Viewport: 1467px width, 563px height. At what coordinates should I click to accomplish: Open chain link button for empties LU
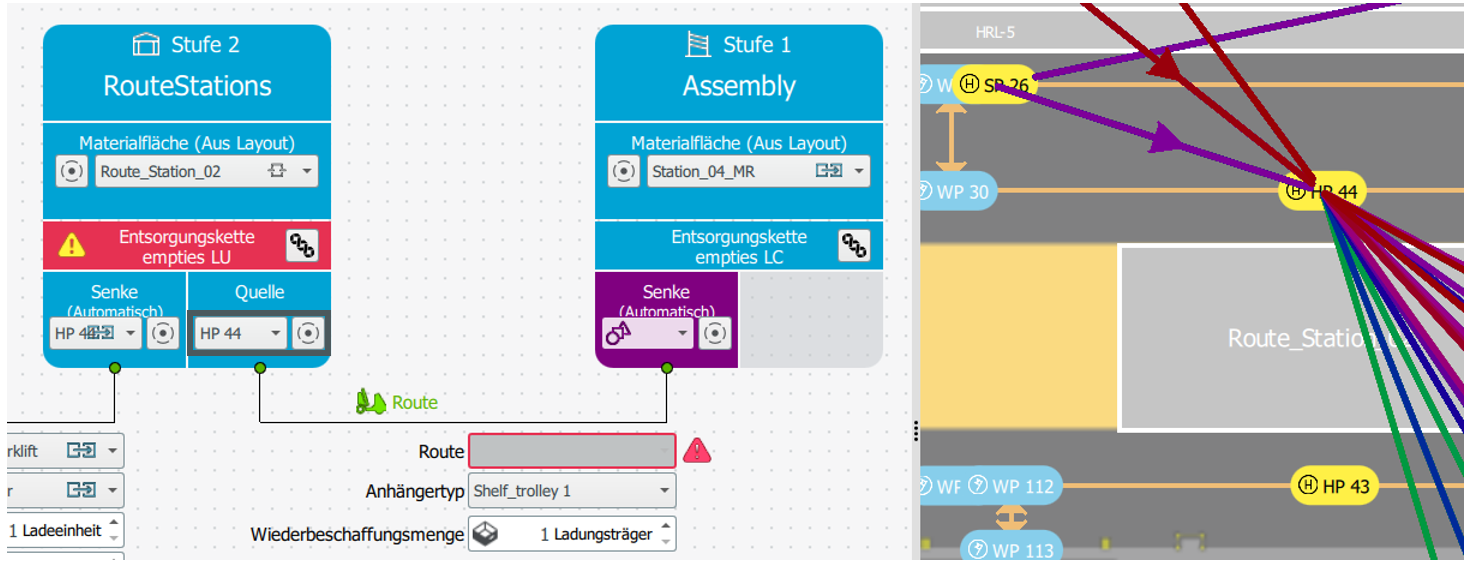(302, 246)
